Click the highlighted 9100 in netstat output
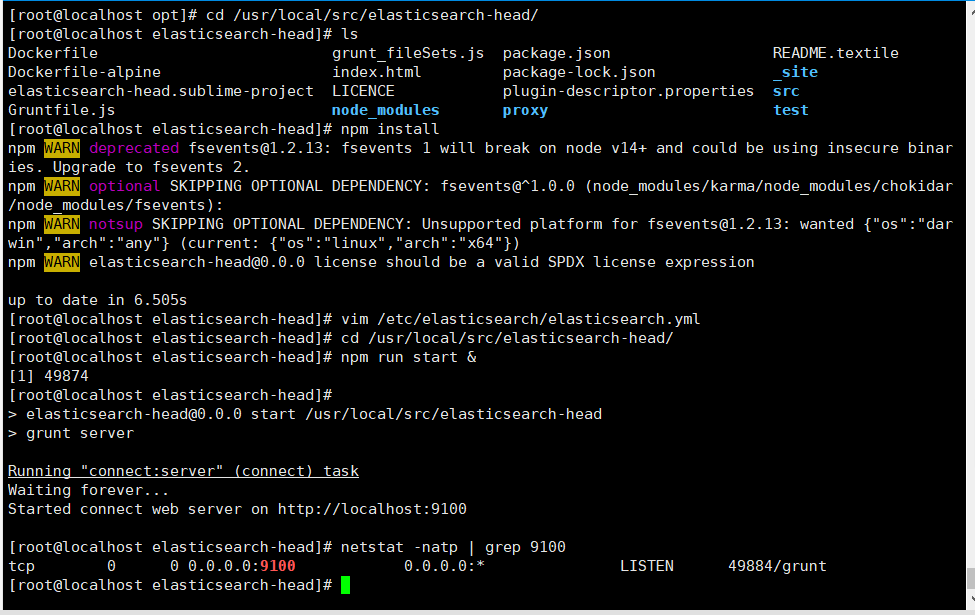The height and width of the screenshot is (615, 975). [277, 566]
